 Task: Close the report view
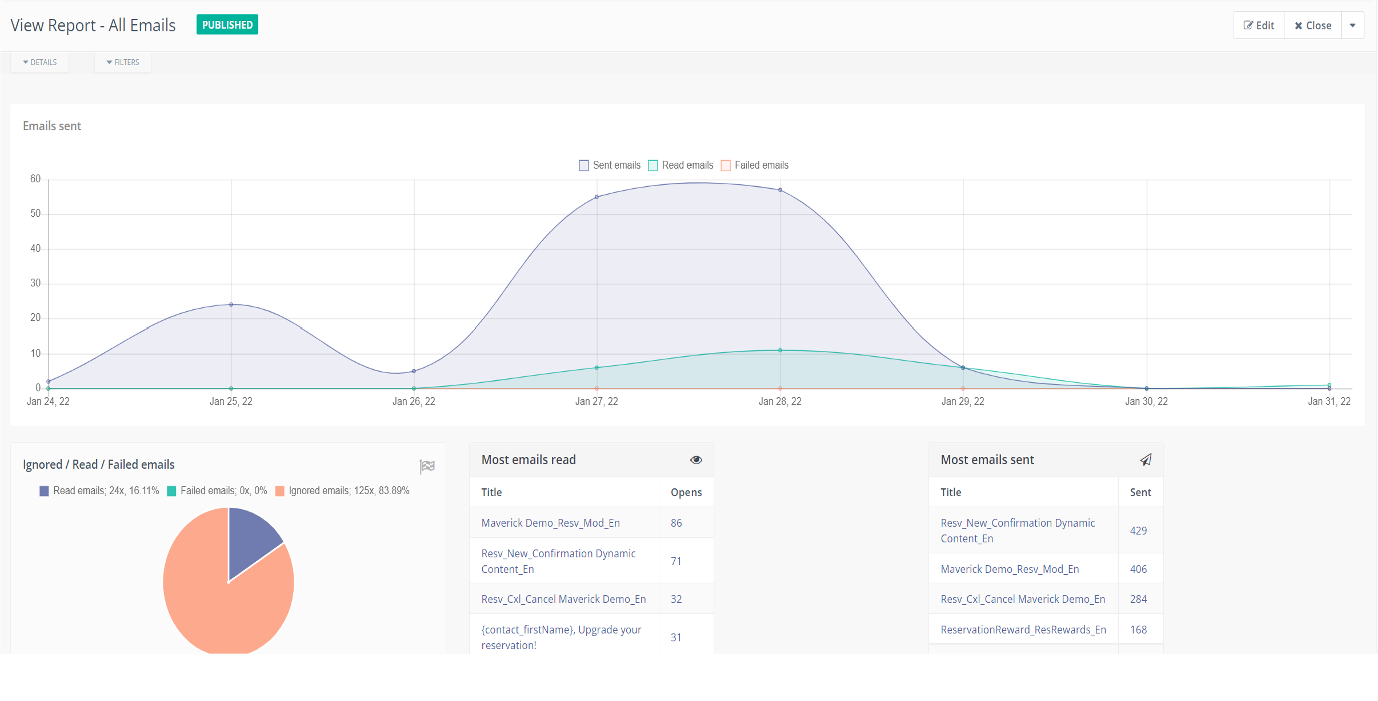(x=1313, y=26)
